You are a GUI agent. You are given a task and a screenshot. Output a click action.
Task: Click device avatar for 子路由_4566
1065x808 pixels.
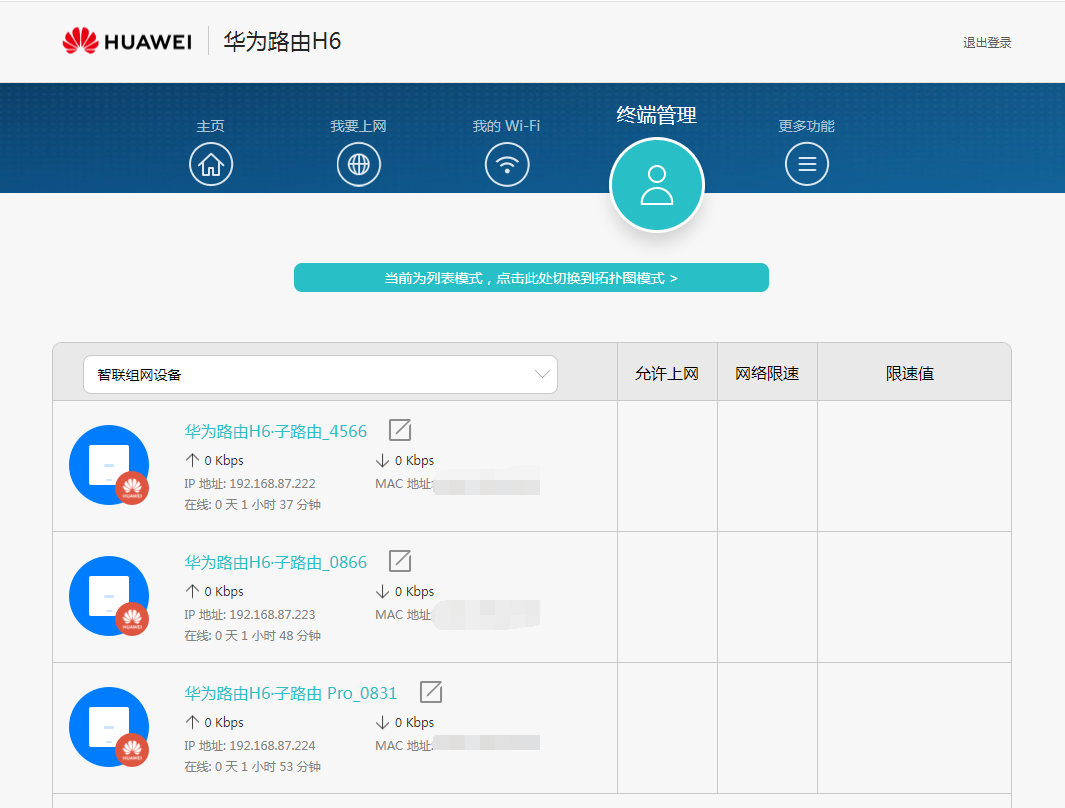[x=109, y=465]
